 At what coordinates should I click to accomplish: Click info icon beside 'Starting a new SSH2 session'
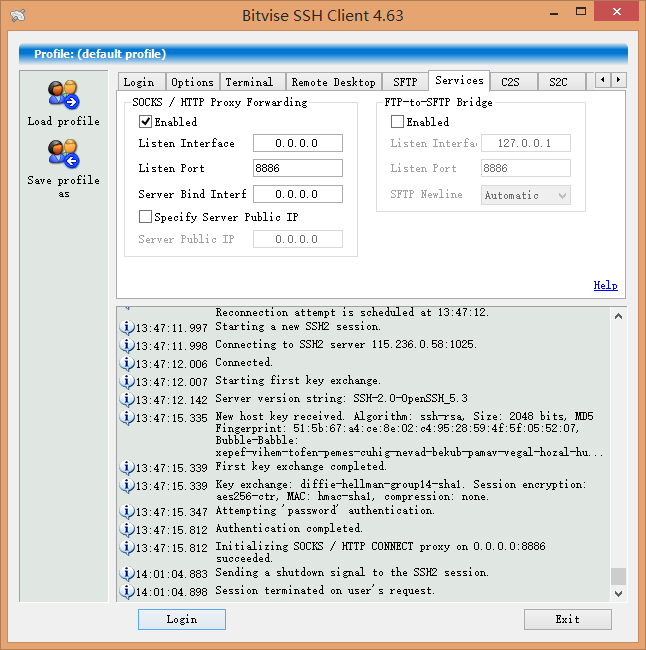(127, 327)
